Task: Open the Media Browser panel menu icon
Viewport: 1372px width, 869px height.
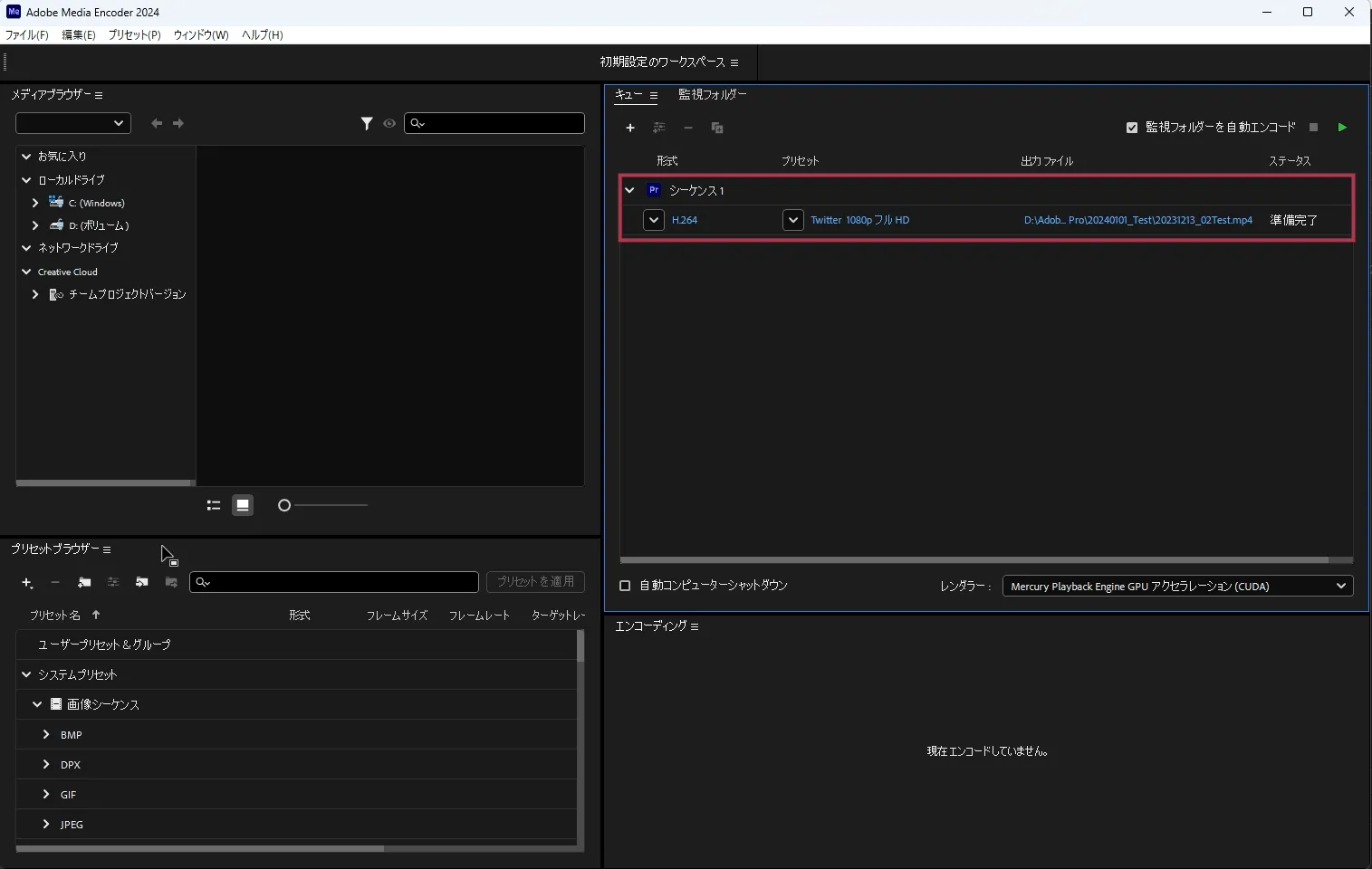Action: [x=99, y=95]
